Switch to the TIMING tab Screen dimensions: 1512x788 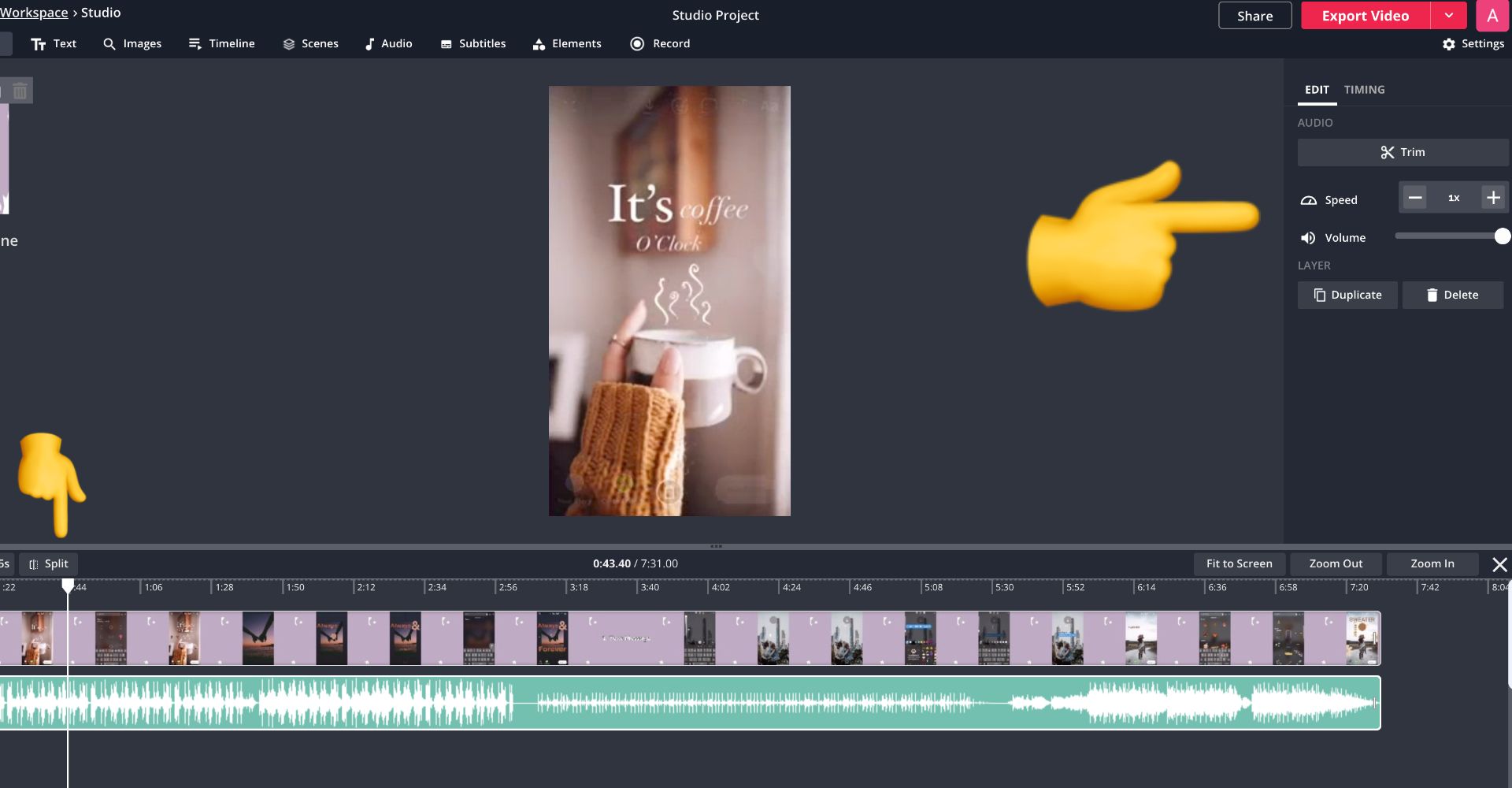(x=1364, y=90)
